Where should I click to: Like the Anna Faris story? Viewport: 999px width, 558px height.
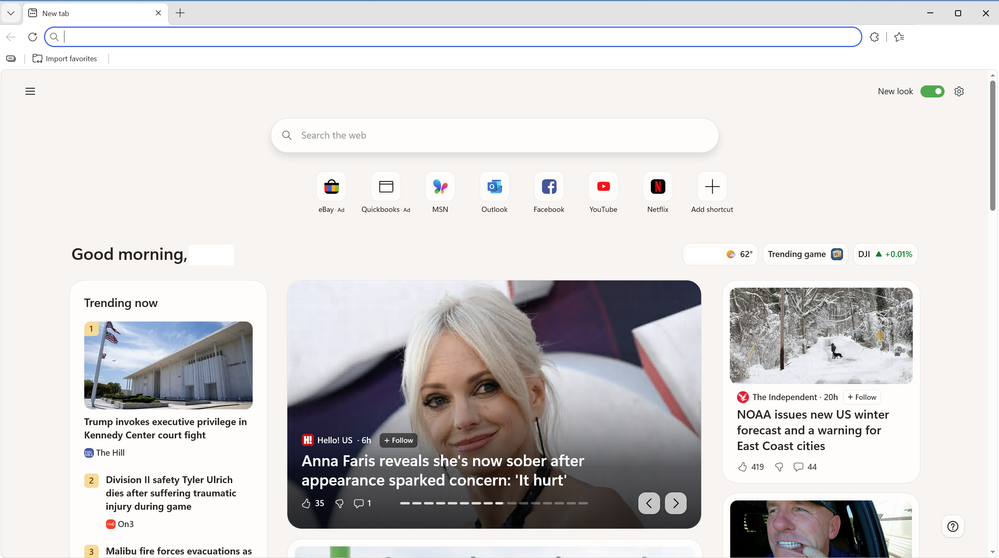click(x=313, y=503)
